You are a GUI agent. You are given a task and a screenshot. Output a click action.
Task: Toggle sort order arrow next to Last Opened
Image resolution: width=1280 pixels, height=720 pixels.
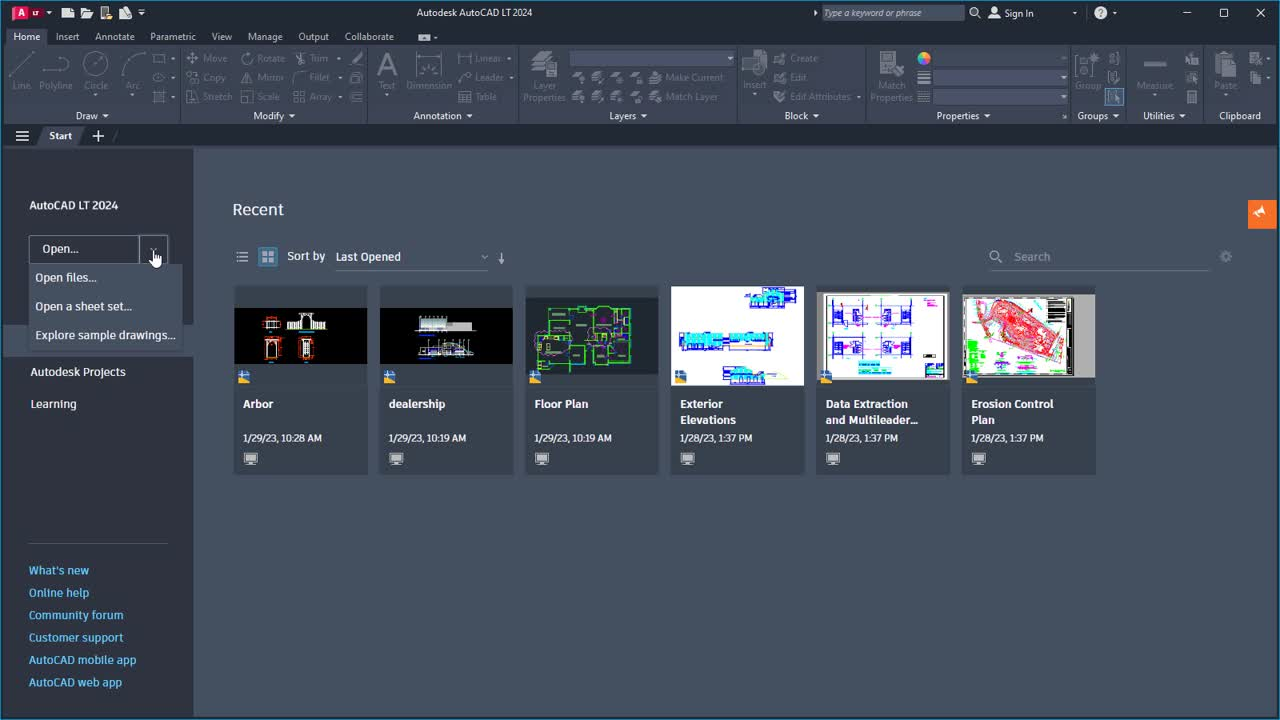(x=501, y=258)
